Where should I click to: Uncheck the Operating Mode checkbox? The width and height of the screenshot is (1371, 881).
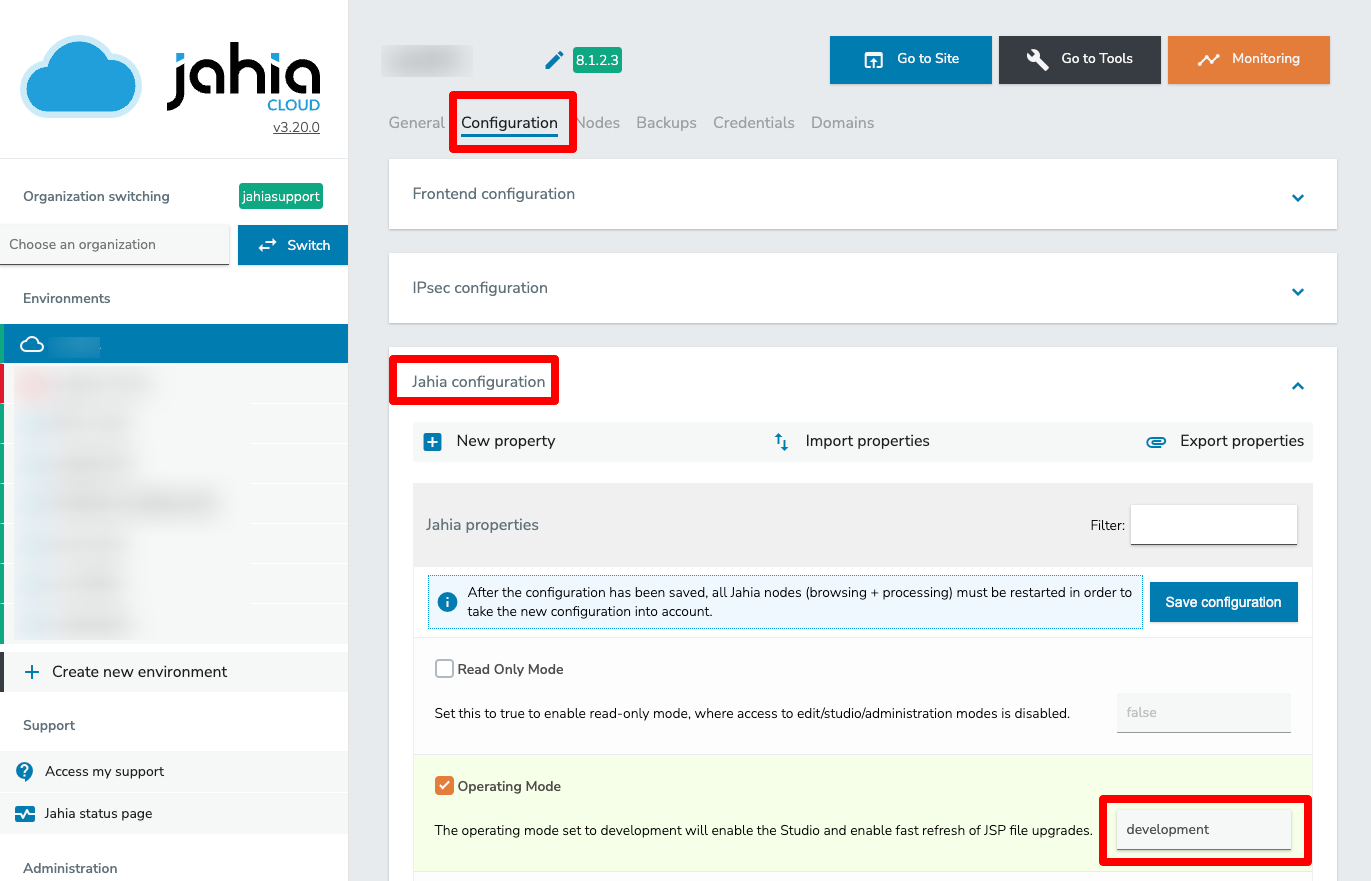[x=444, y=786]
